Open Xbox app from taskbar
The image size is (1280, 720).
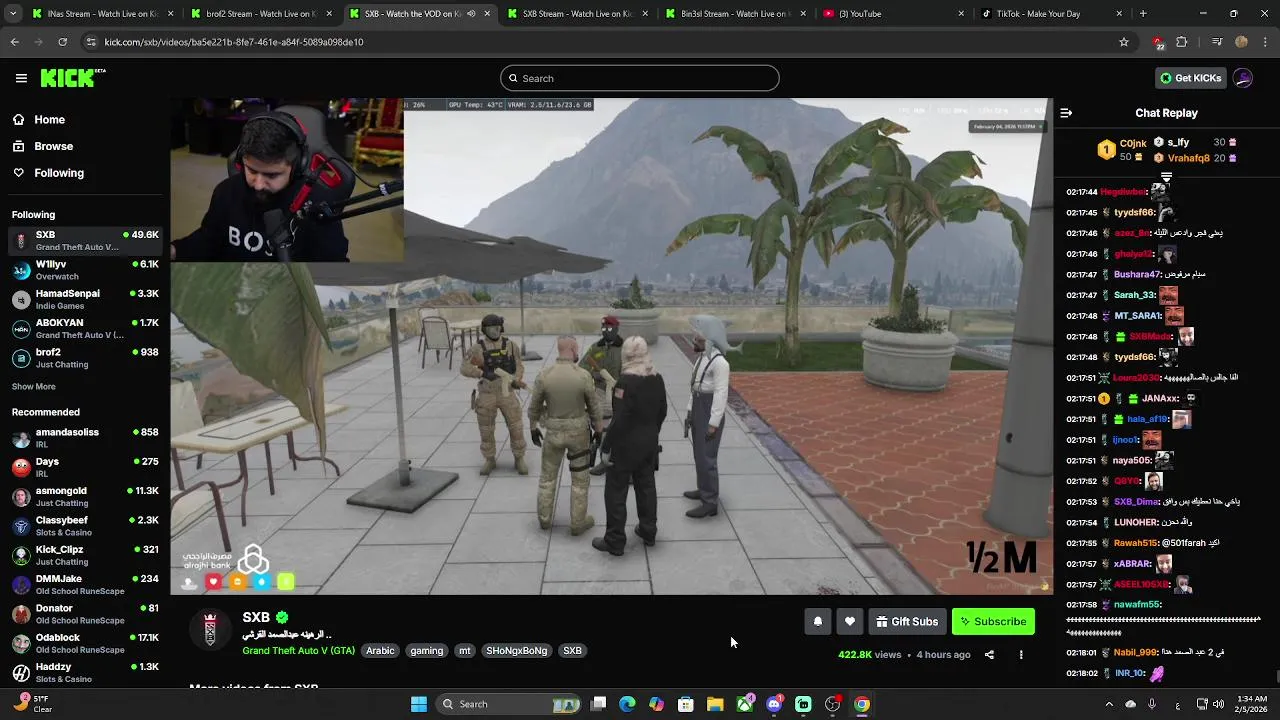(745, 704)
